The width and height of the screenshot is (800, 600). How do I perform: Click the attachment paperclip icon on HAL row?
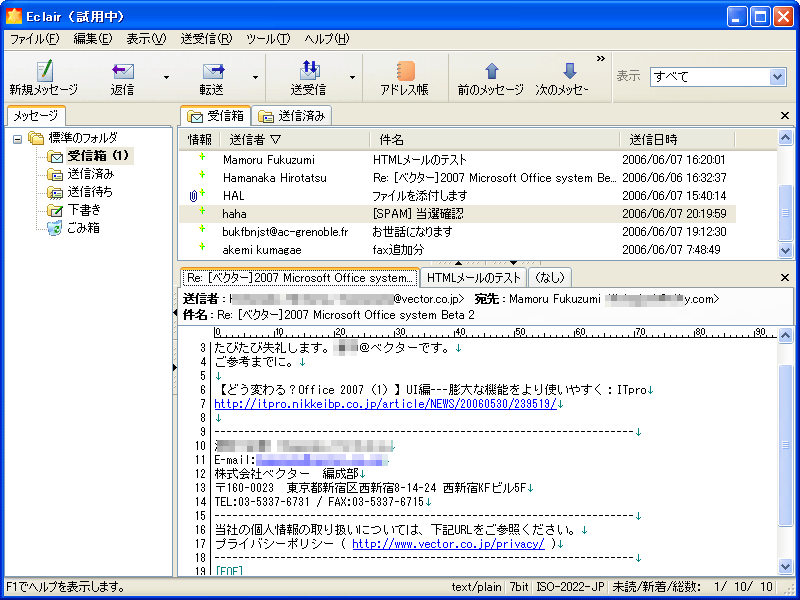[193, 195]
